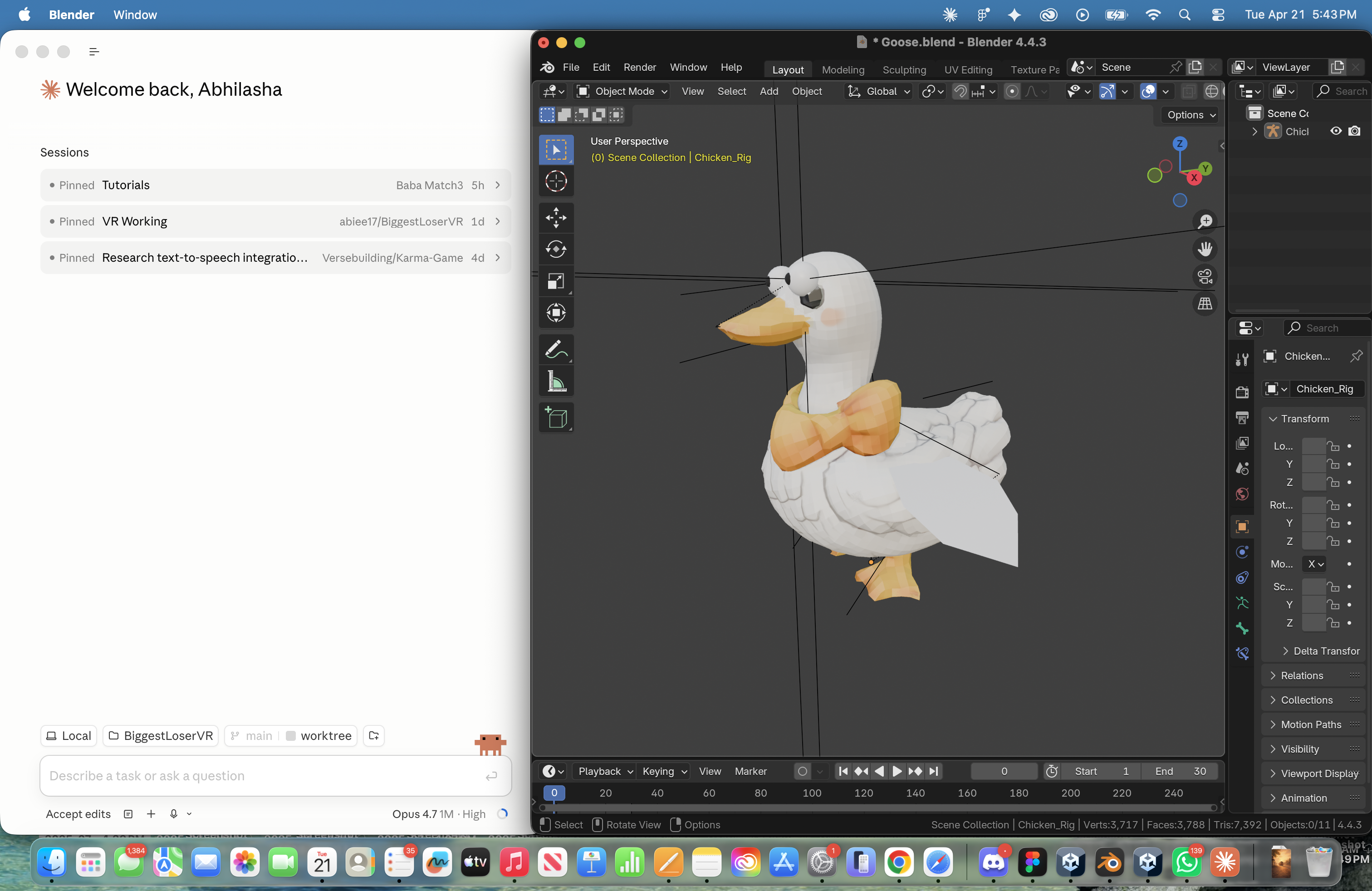Open the viewport Options dropdown
The height and width of the screenshot is (891, 1372).
[x=1191, y=115]
